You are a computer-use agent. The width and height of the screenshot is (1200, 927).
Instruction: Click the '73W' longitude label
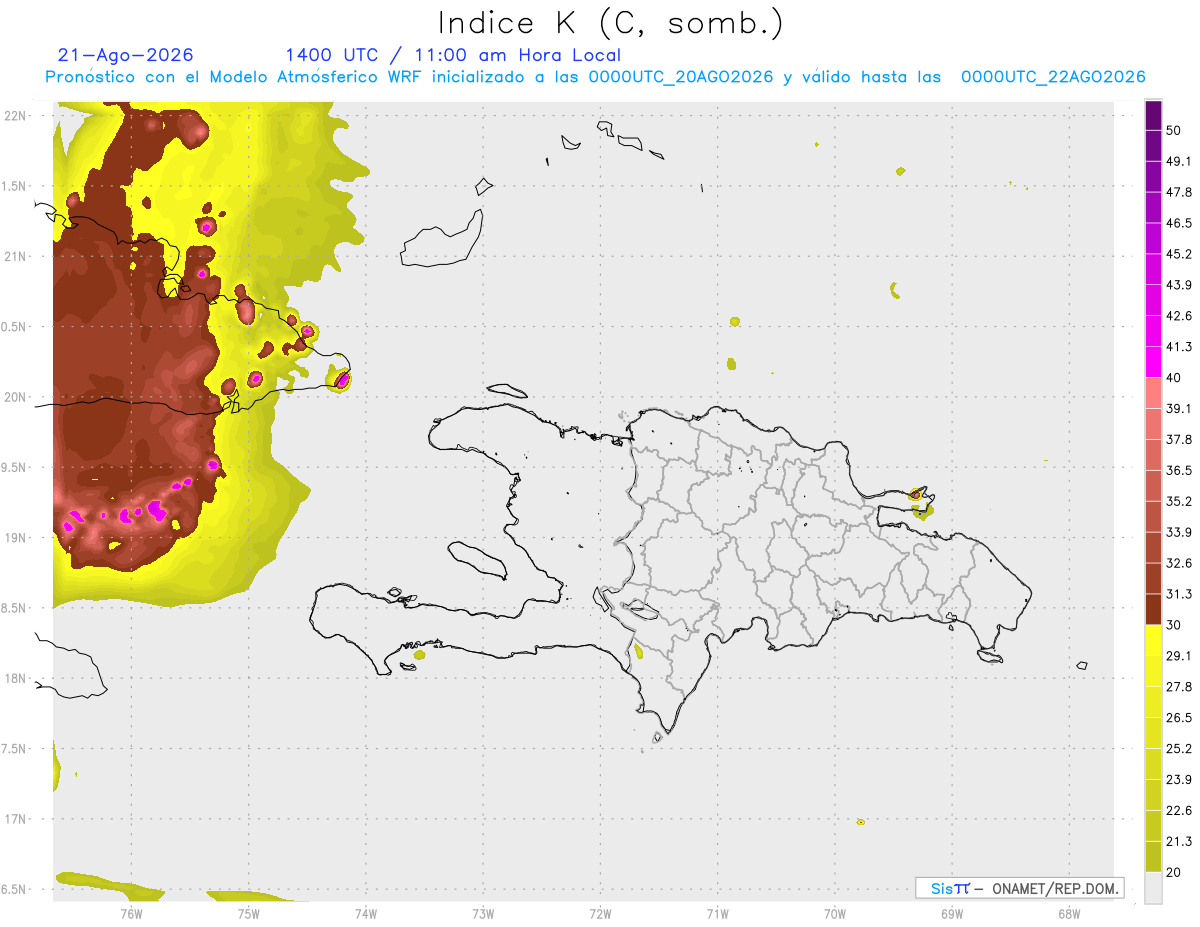click(483, 914)
